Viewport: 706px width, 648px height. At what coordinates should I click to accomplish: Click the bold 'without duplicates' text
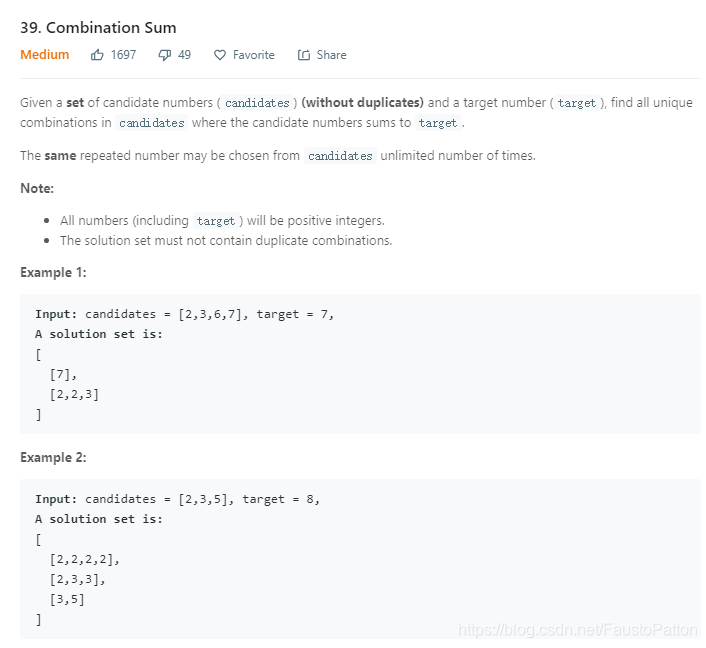point(362,103)
